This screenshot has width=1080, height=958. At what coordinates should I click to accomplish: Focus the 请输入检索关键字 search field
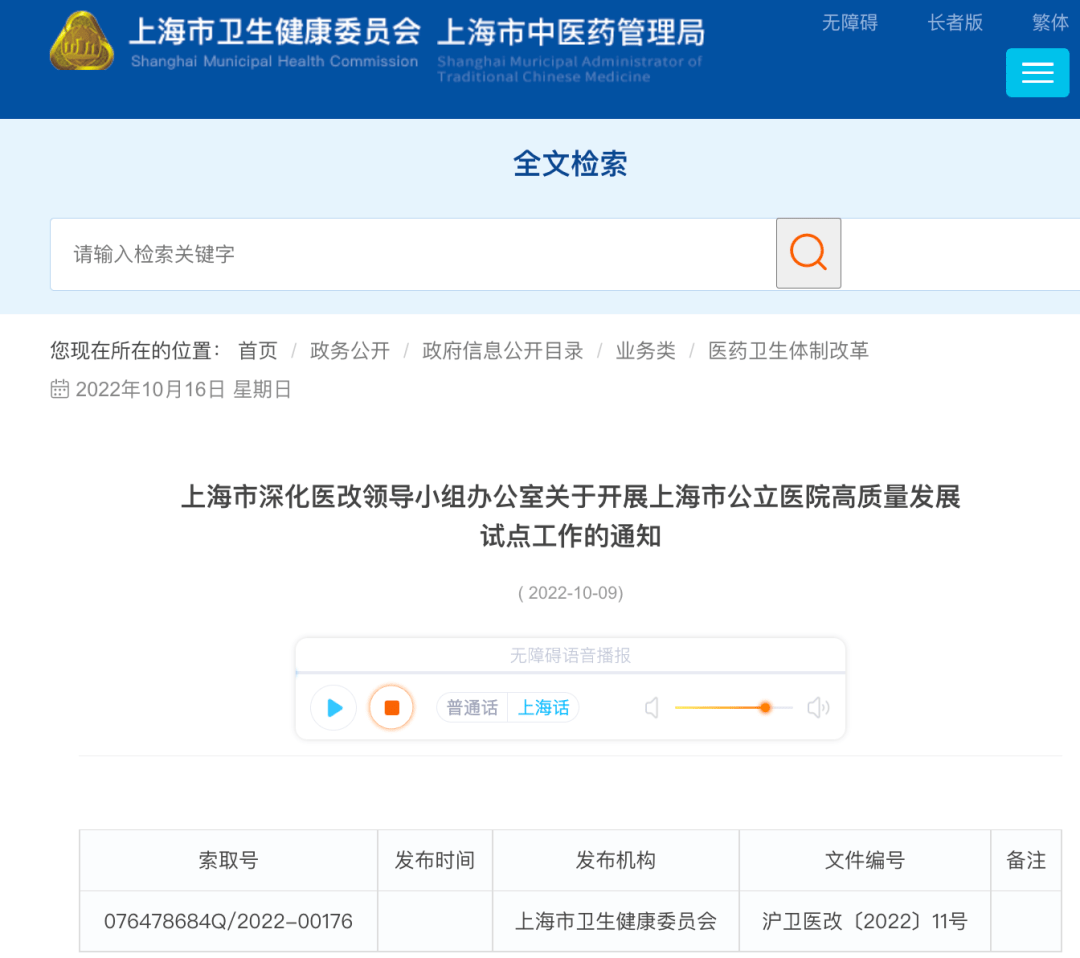pos(413,254)
